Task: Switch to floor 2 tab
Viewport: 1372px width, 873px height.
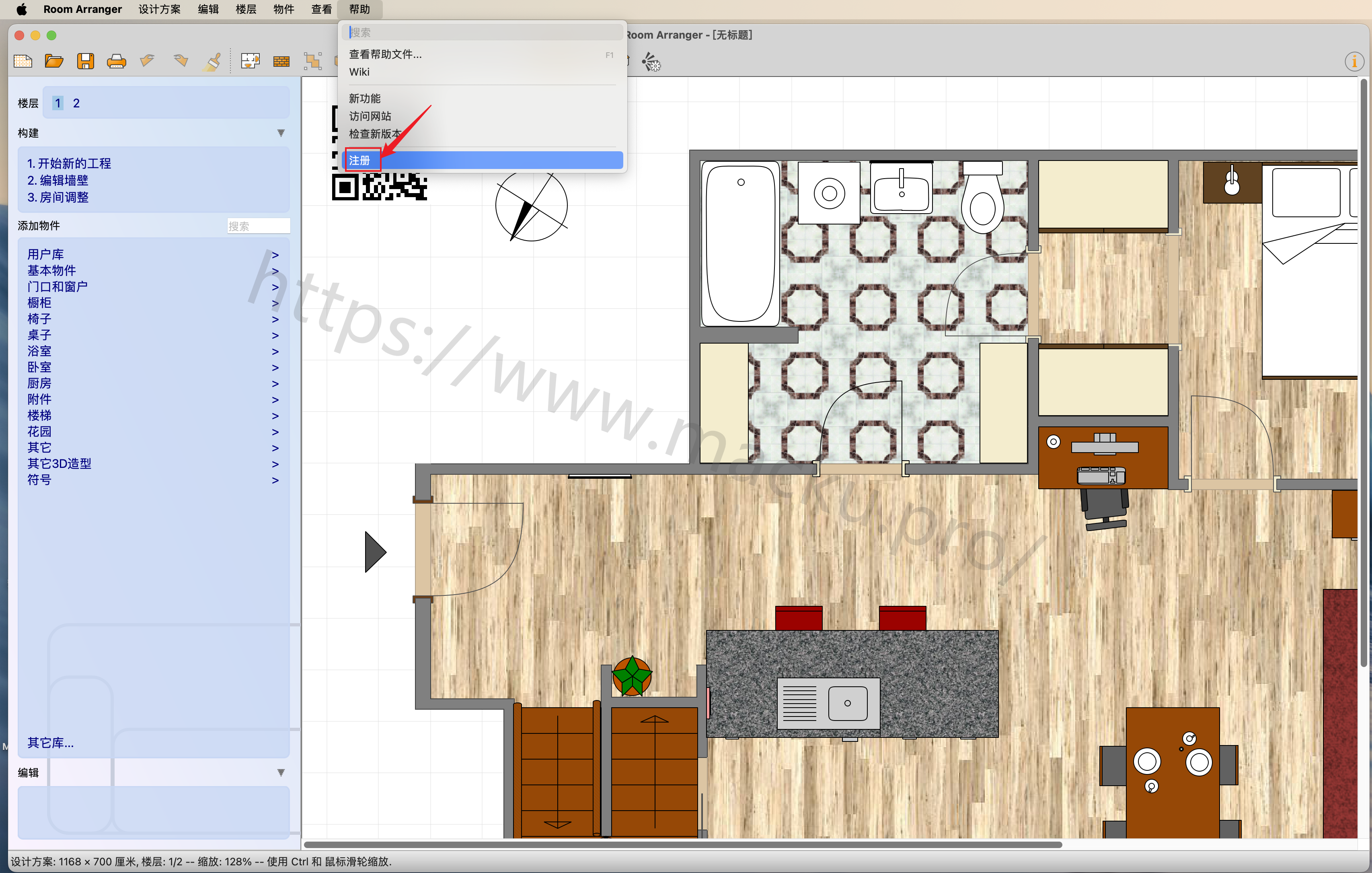Action: (76, 103)
